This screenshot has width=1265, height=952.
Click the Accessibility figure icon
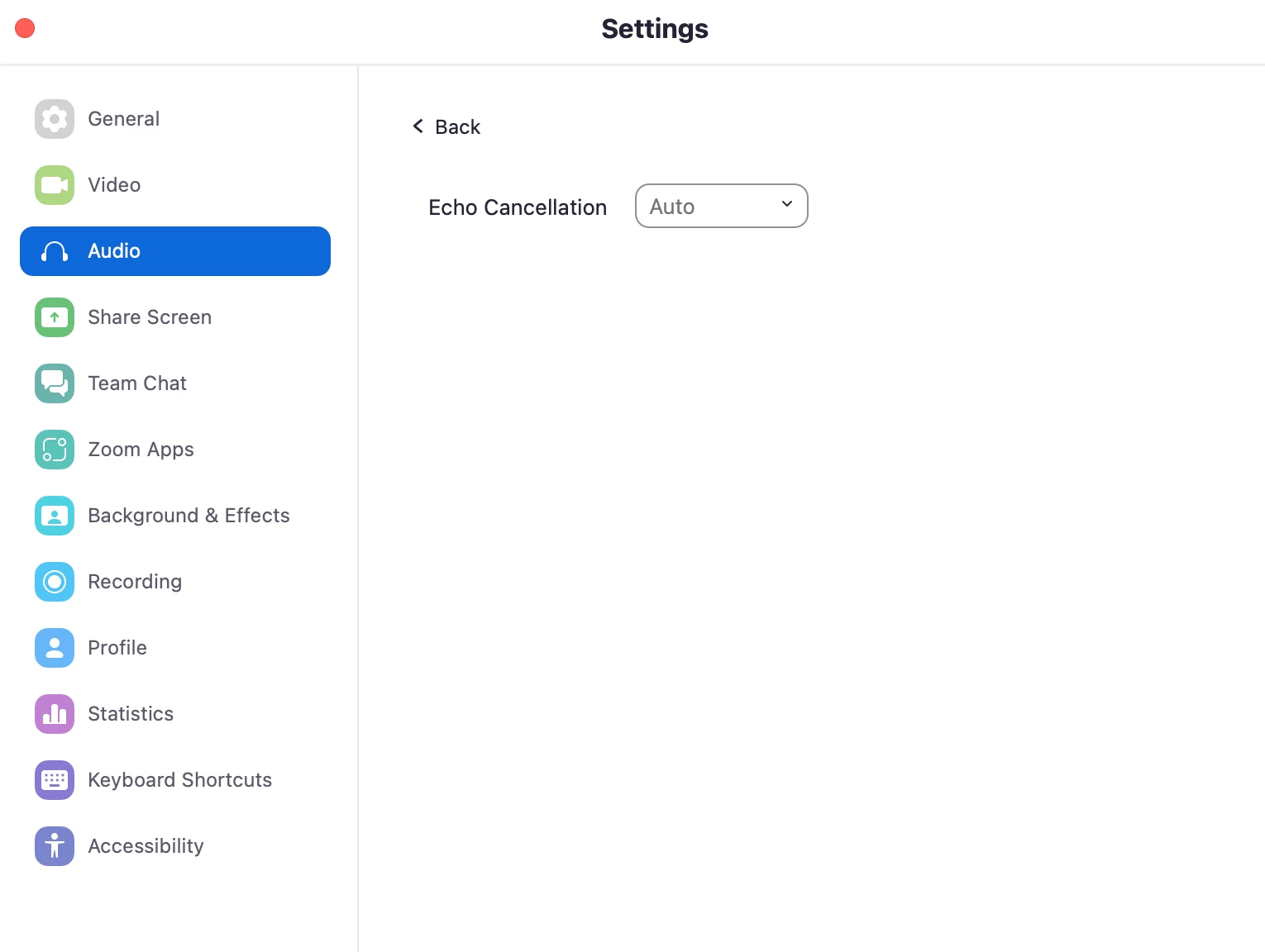point(55,846)
